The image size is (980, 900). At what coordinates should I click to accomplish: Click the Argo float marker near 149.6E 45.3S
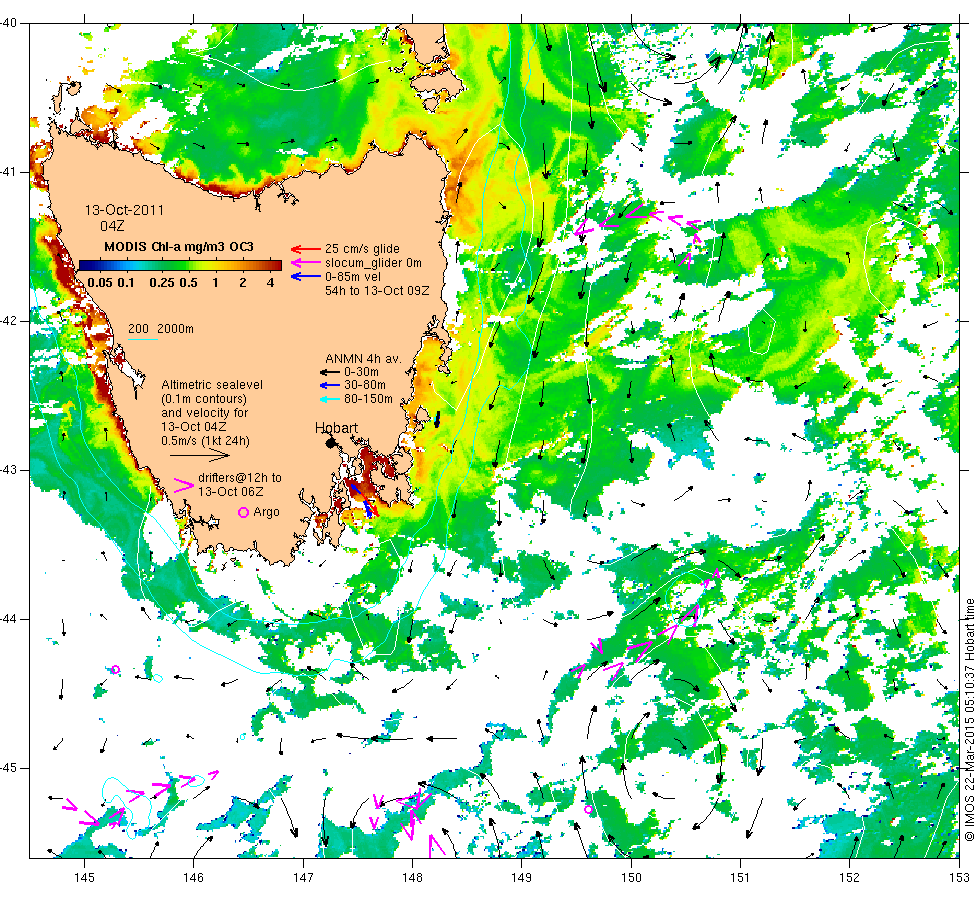588,810
